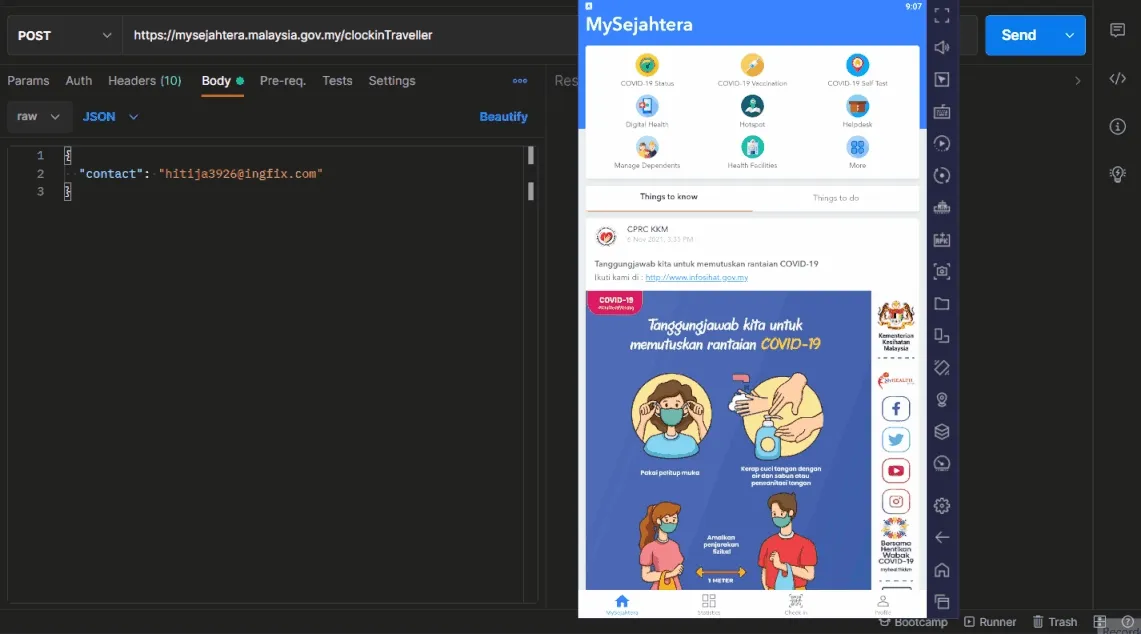Open Hotspot in MySejahtera
1141x634 pixels.
click(752, 111)
